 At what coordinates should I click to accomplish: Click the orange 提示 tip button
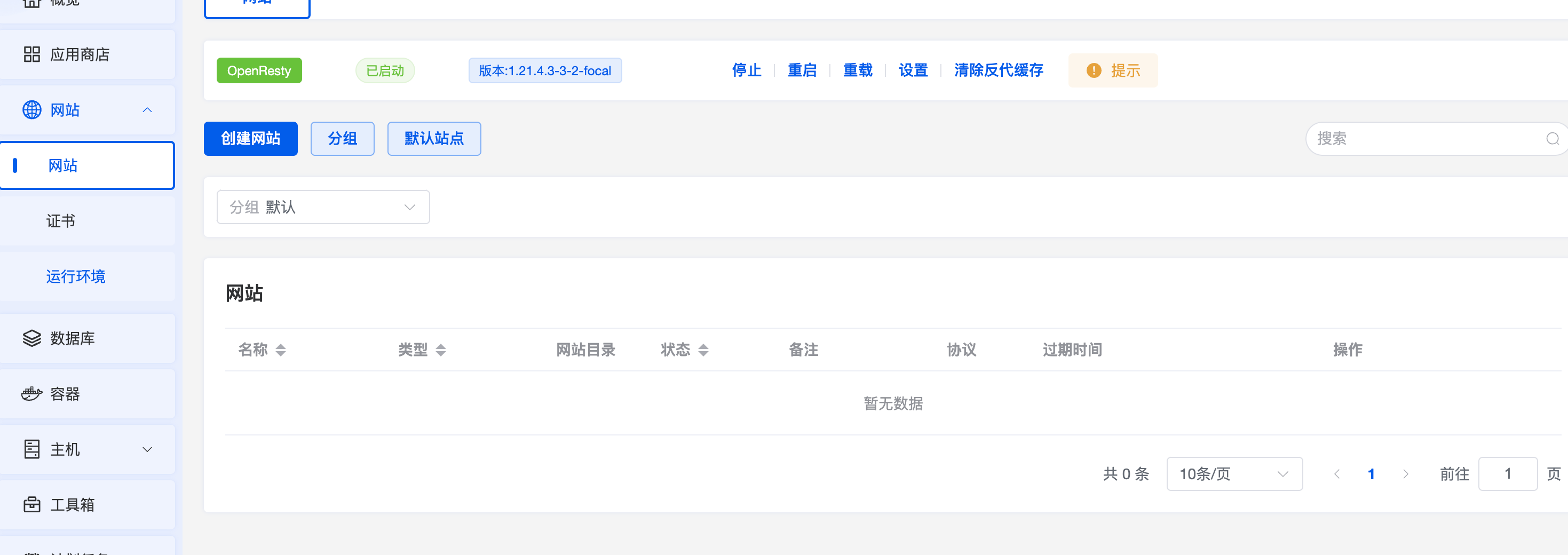click(x=1113, y=70)
